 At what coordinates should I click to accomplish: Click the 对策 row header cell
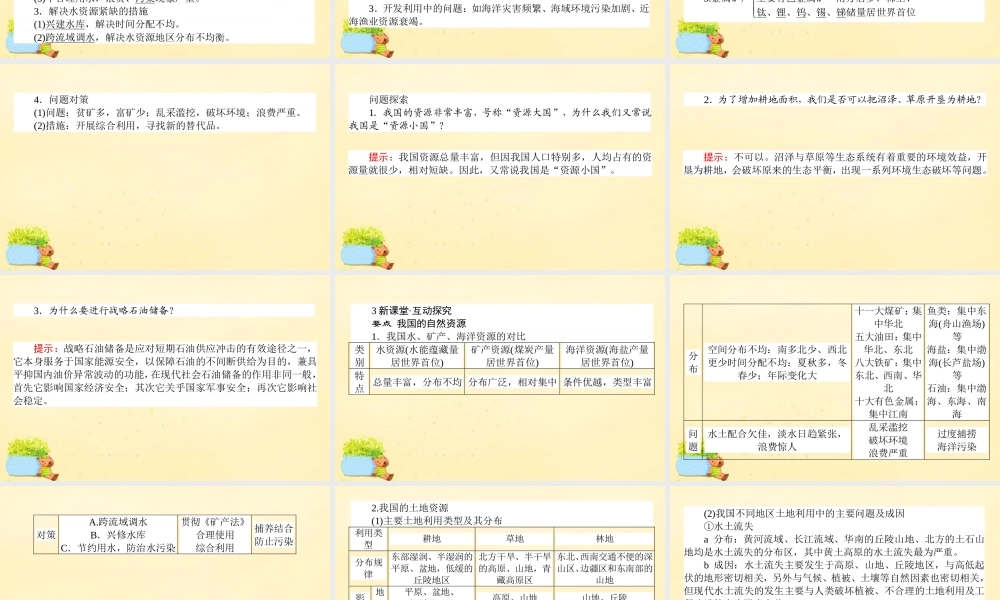[46, 534]
